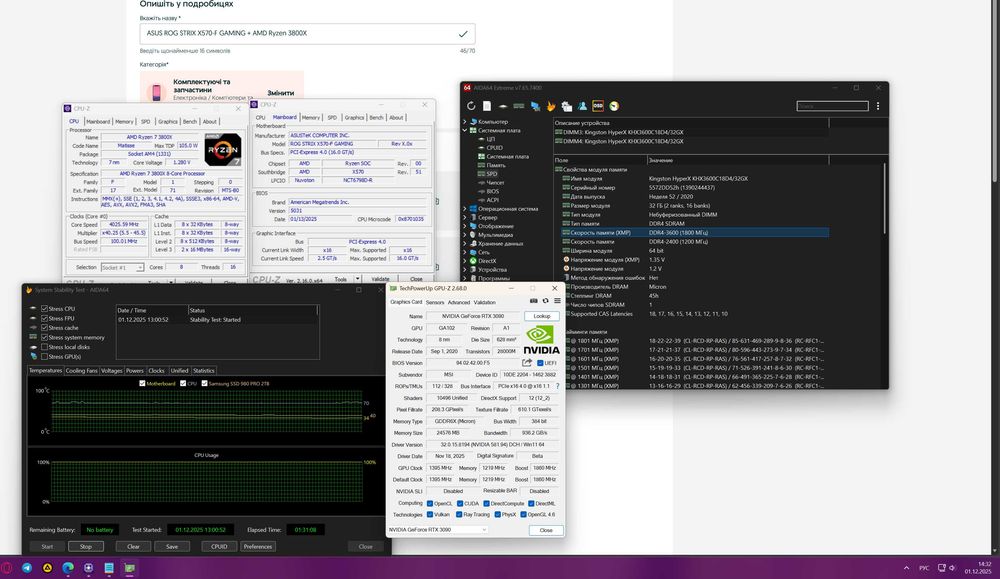Select CPUID item in AIDA64 tree
This screenshot has height=579, width=1000.
click(494, 147)
